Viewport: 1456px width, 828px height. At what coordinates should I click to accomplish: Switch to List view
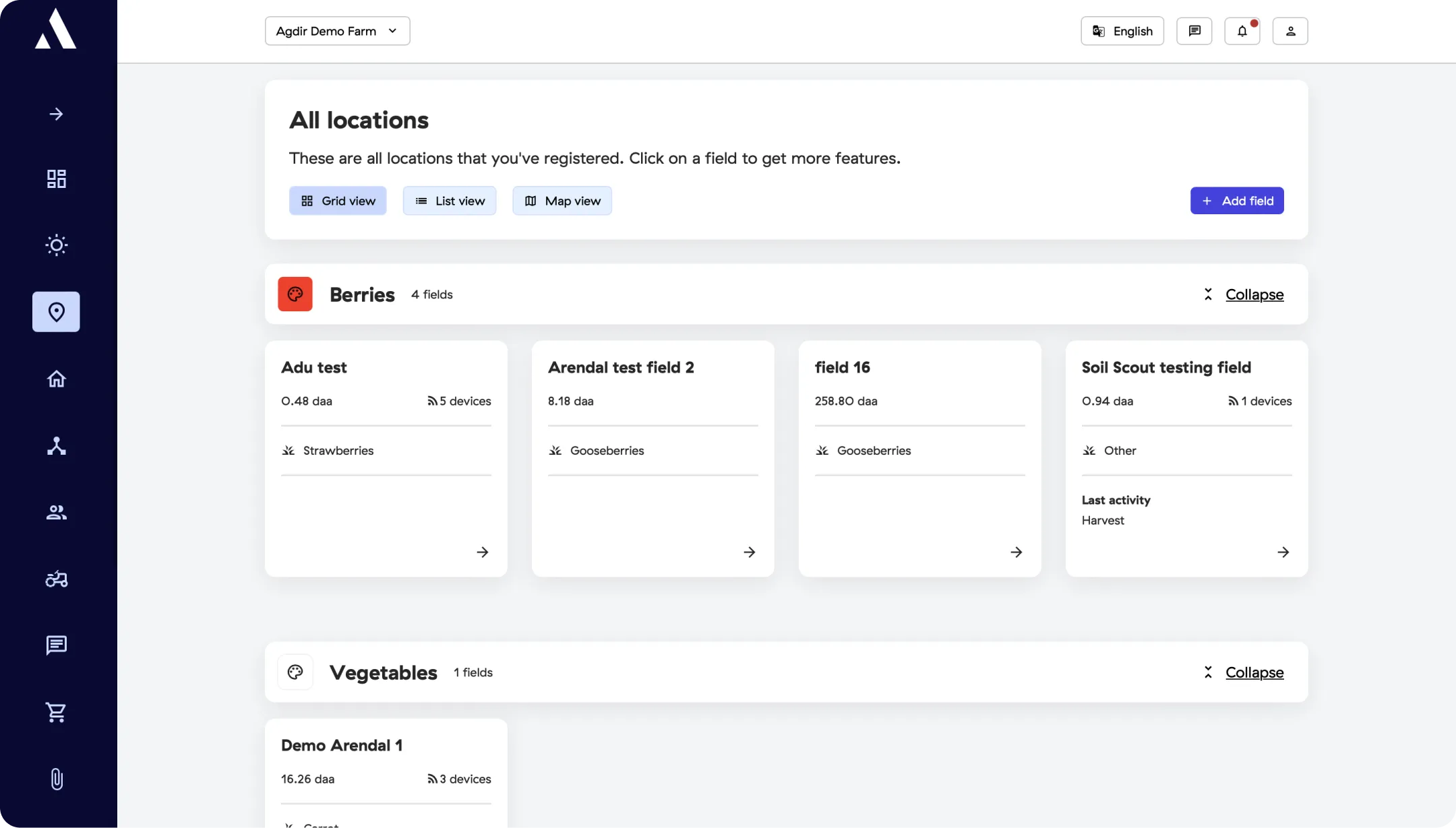coord(450,201)
